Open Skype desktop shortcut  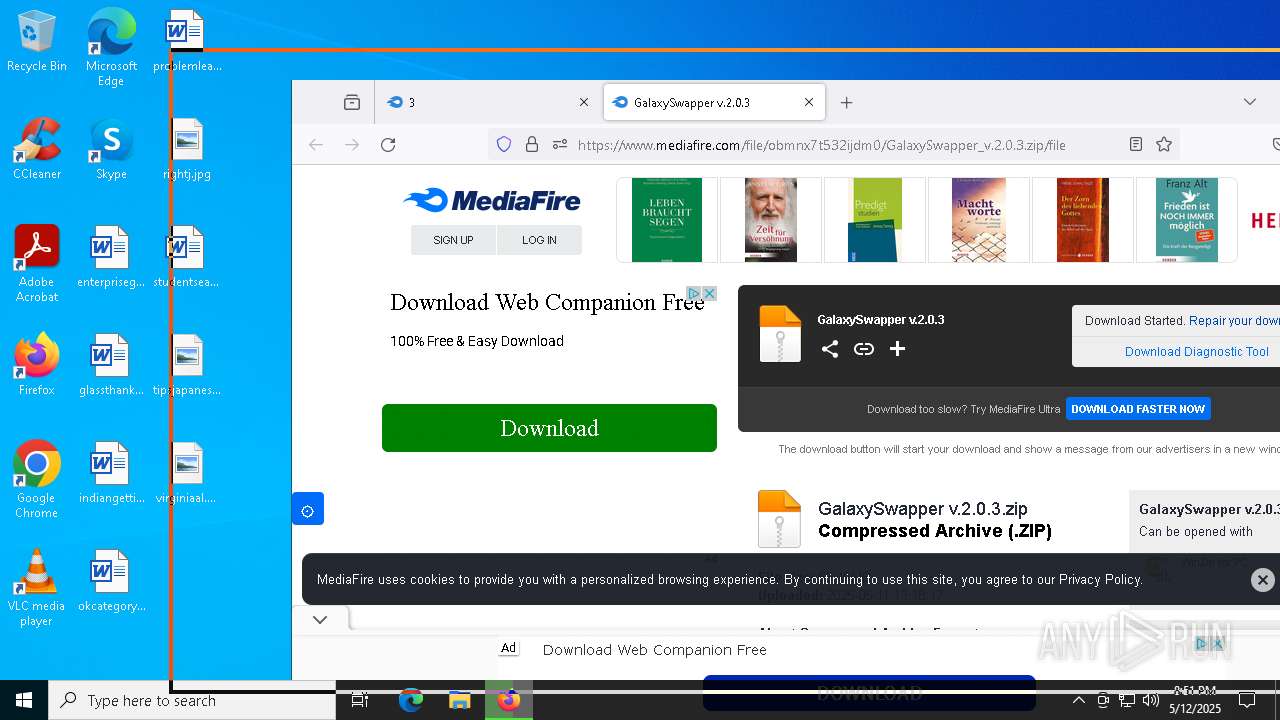point(111,150)
